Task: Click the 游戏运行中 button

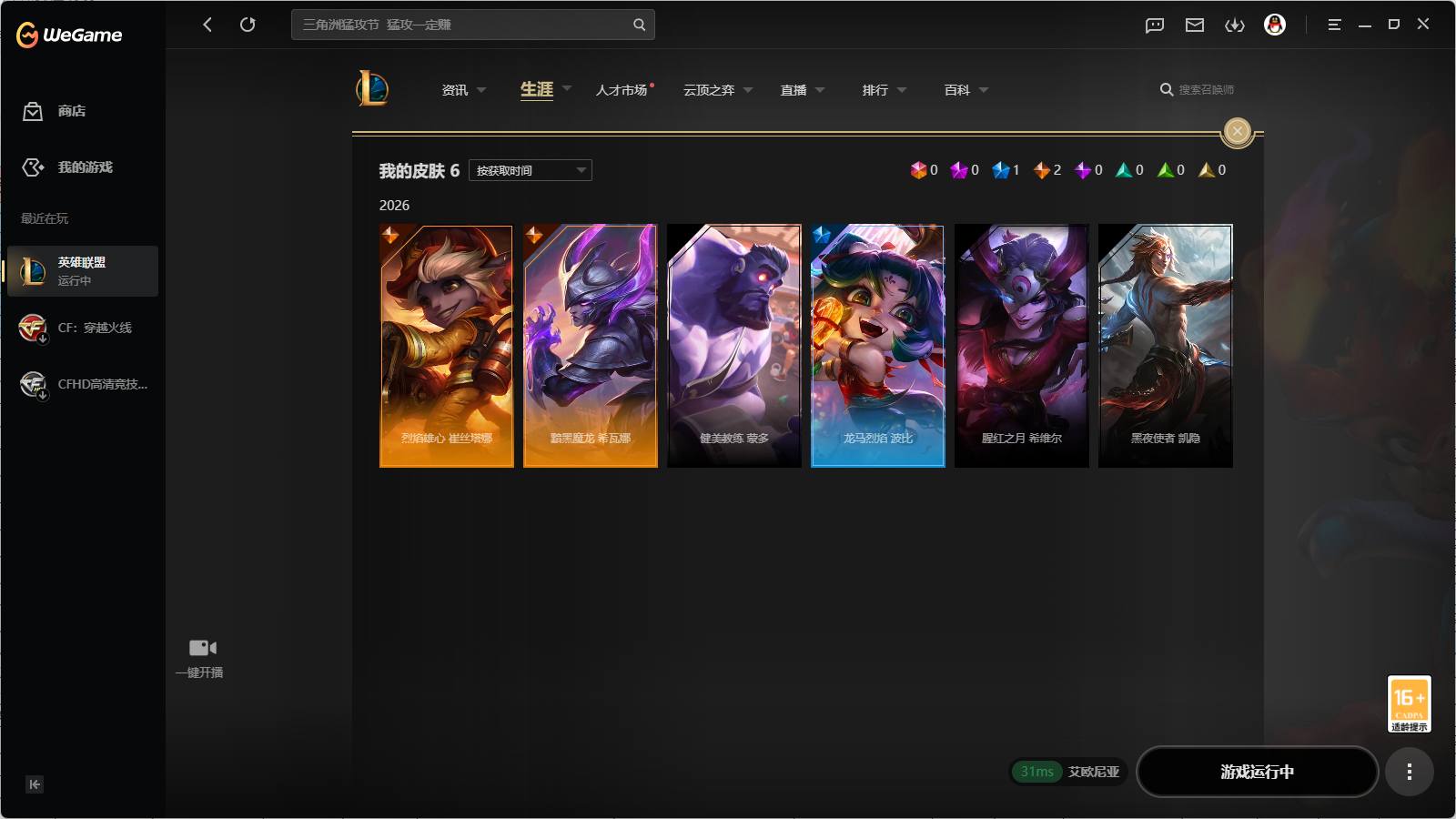Action: (1258, 772)
